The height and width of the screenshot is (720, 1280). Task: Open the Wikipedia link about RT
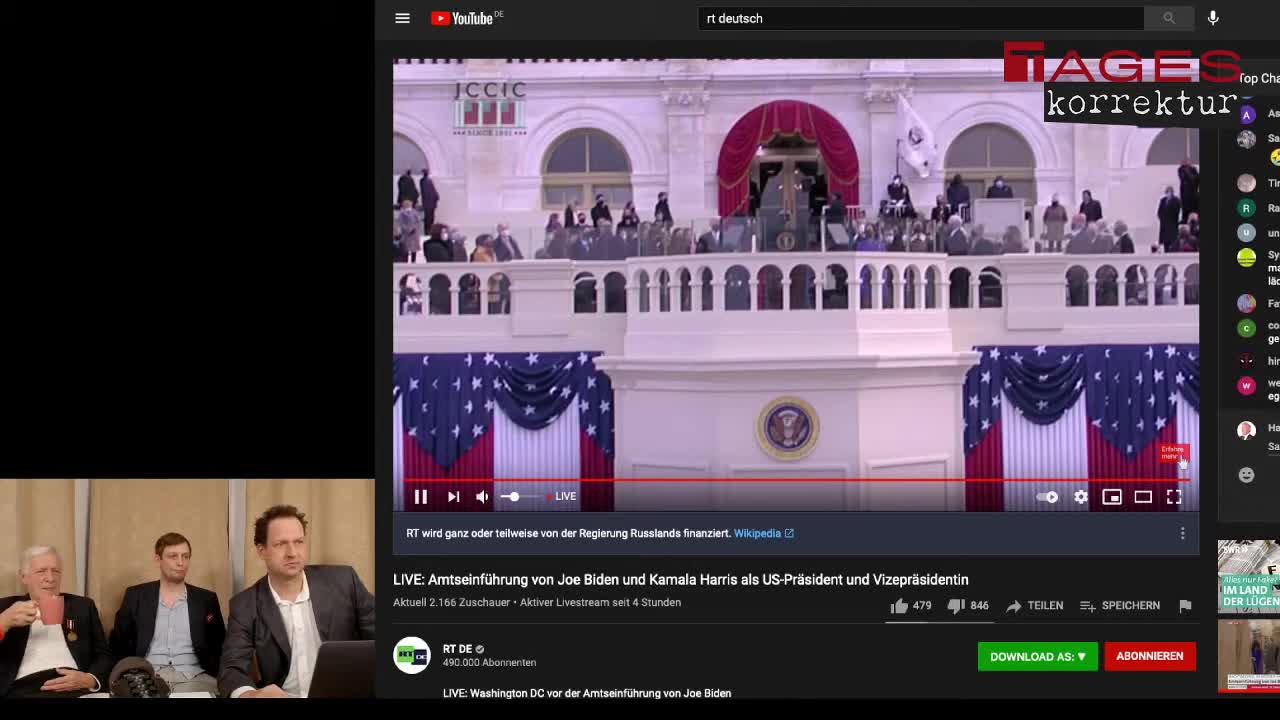(x=764, y=533)
